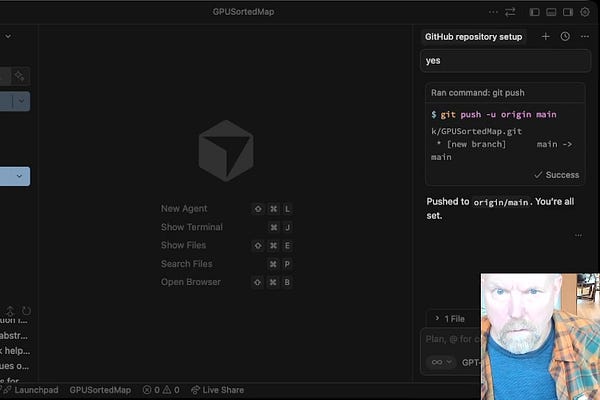This screenshot has height=400, width=600.
Task: Click the Success status of the command
Action: pos(557,175)
